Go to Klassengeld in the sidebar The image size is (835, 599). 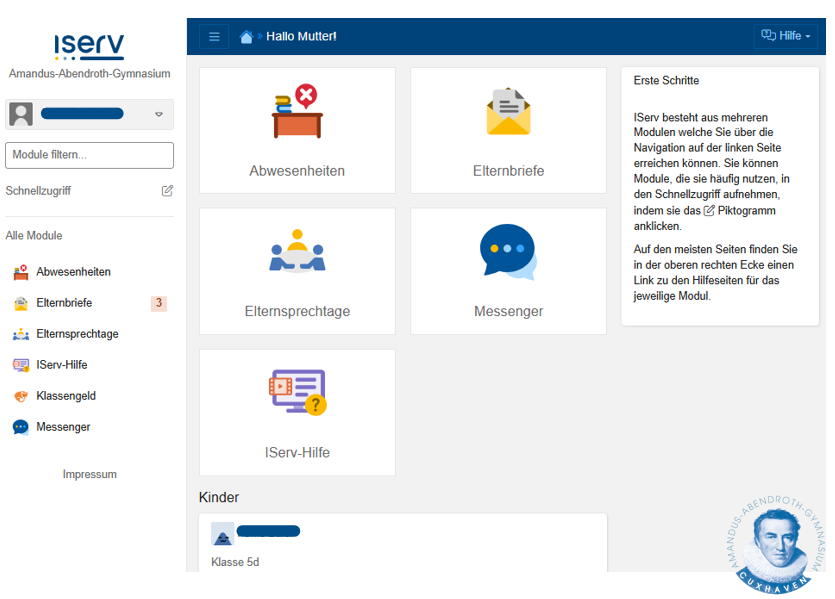click(x=66, y=396)
